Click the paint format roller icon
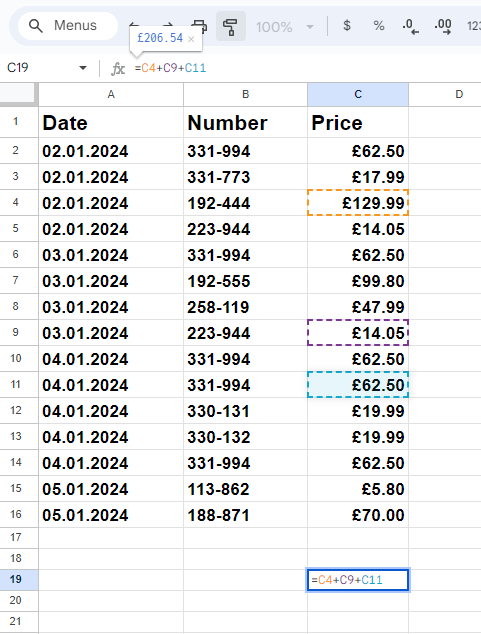Viewport: 481px width, 634px height. [231, 26]
